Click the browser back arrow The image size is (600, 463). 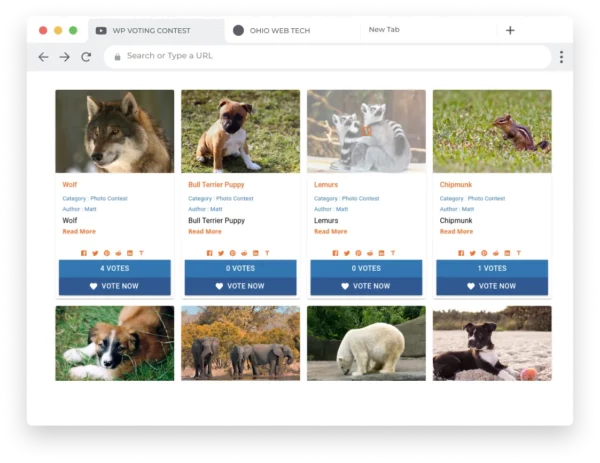tap(43, 57)
